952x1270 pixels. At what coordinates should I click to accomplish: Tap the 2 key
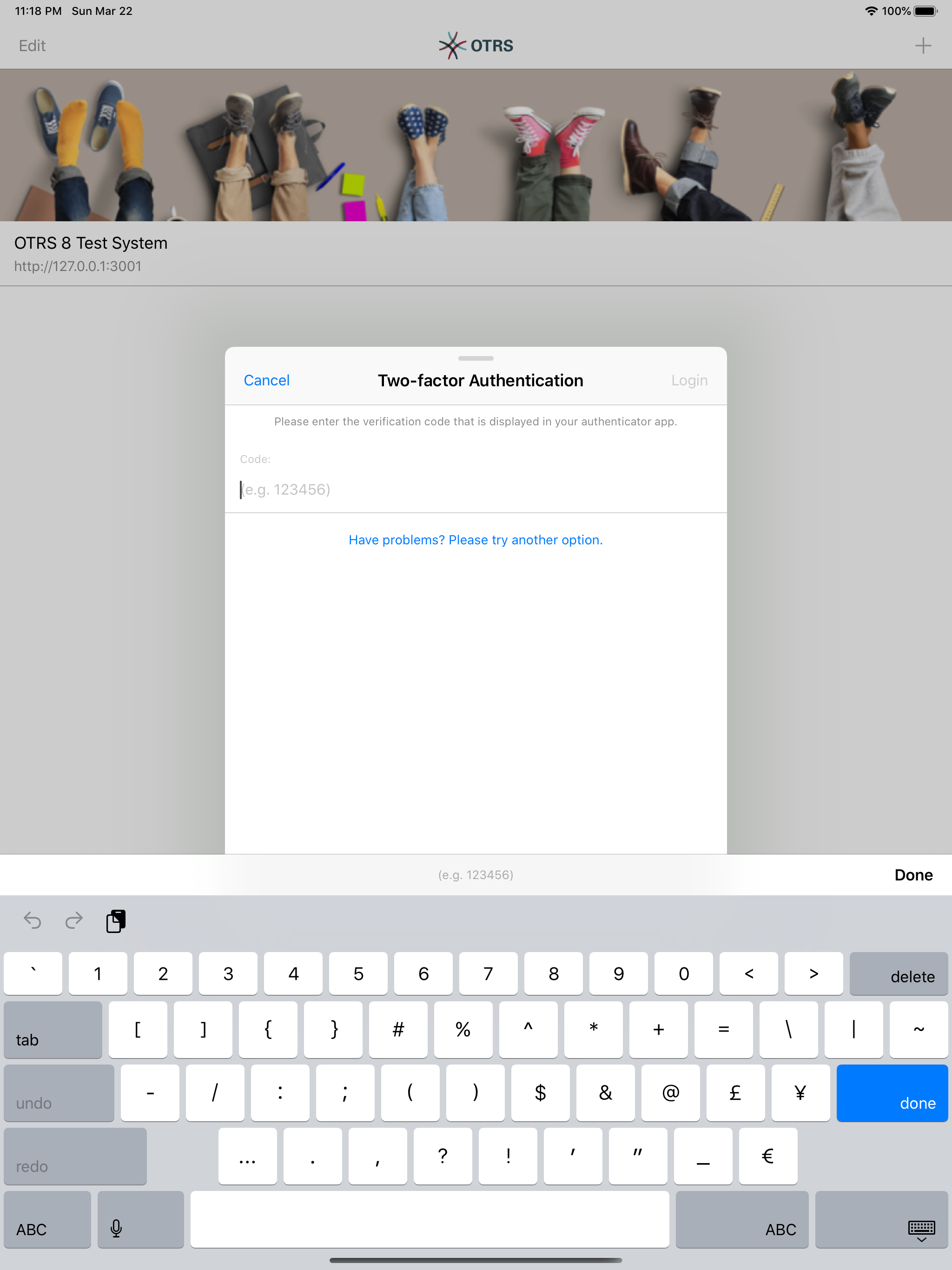pyautogui.click(x=163, y=974)
